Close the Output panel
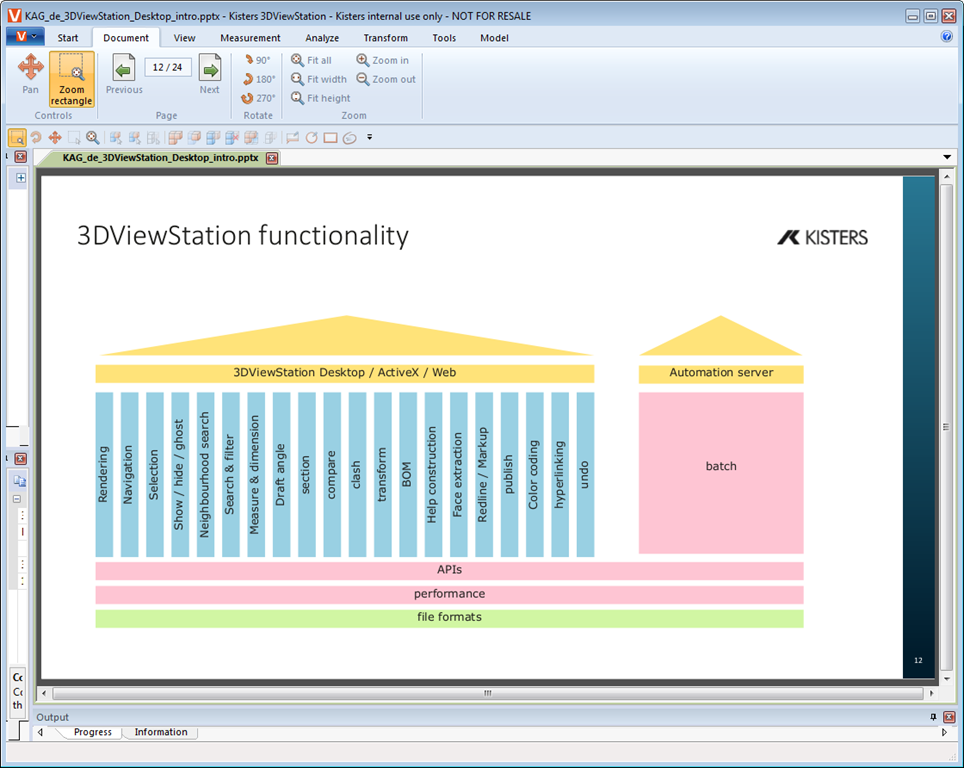This screenshot has height=768, width=964. coord(949,717)
